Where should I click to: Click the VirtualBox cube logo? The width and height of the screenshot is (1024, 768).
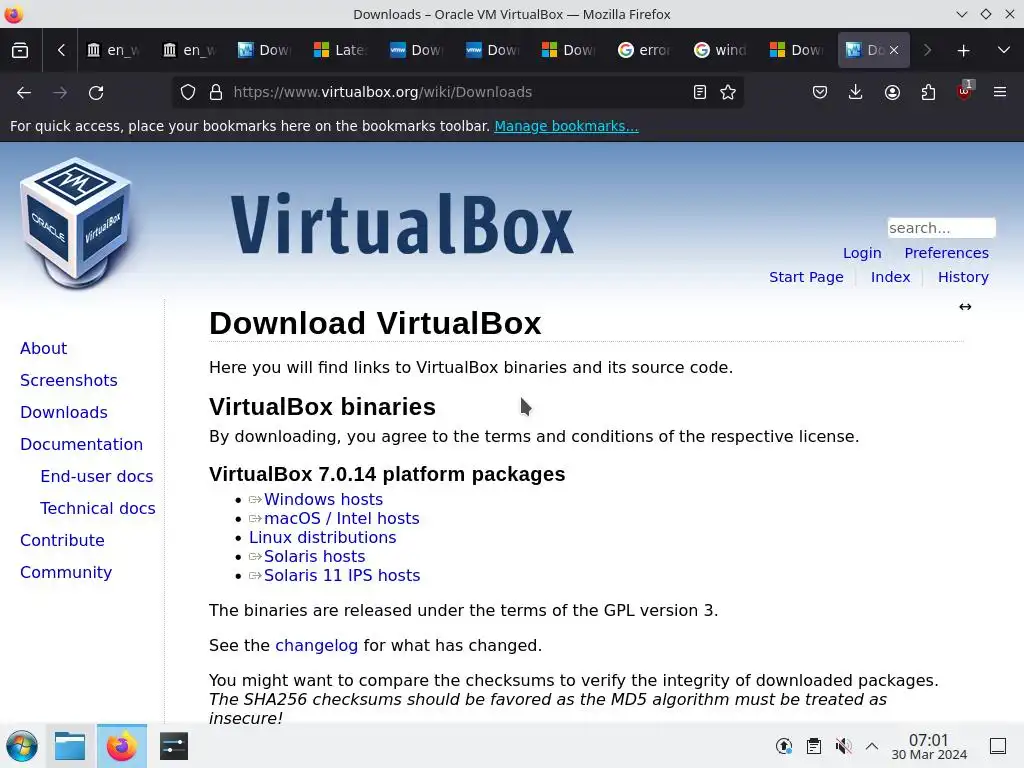[76, 223]
